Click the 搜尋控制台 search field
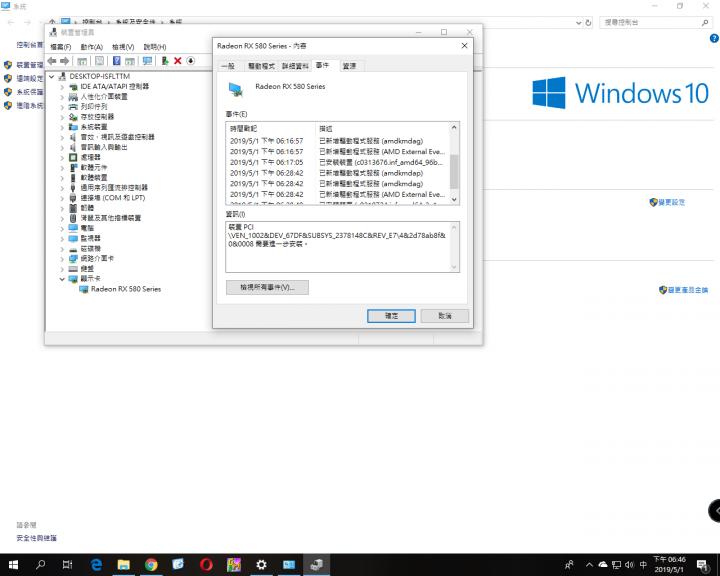Viewport: 720px width, 576px height. click(655, 23)
